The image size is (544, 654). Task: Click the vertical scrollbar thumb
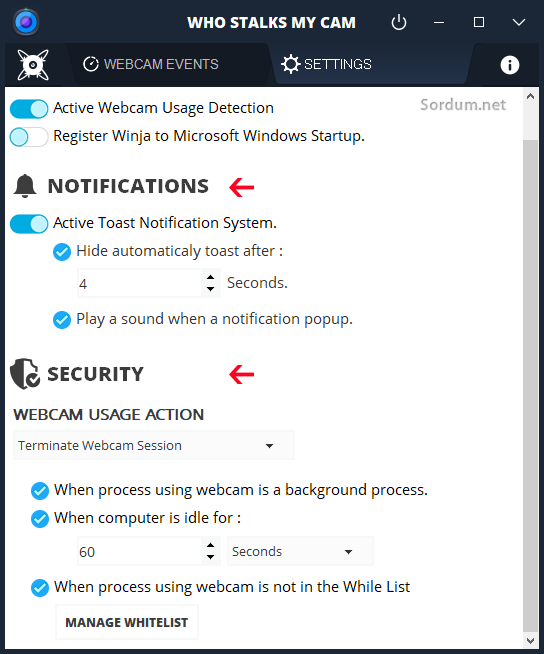click(x=531, y=386)
